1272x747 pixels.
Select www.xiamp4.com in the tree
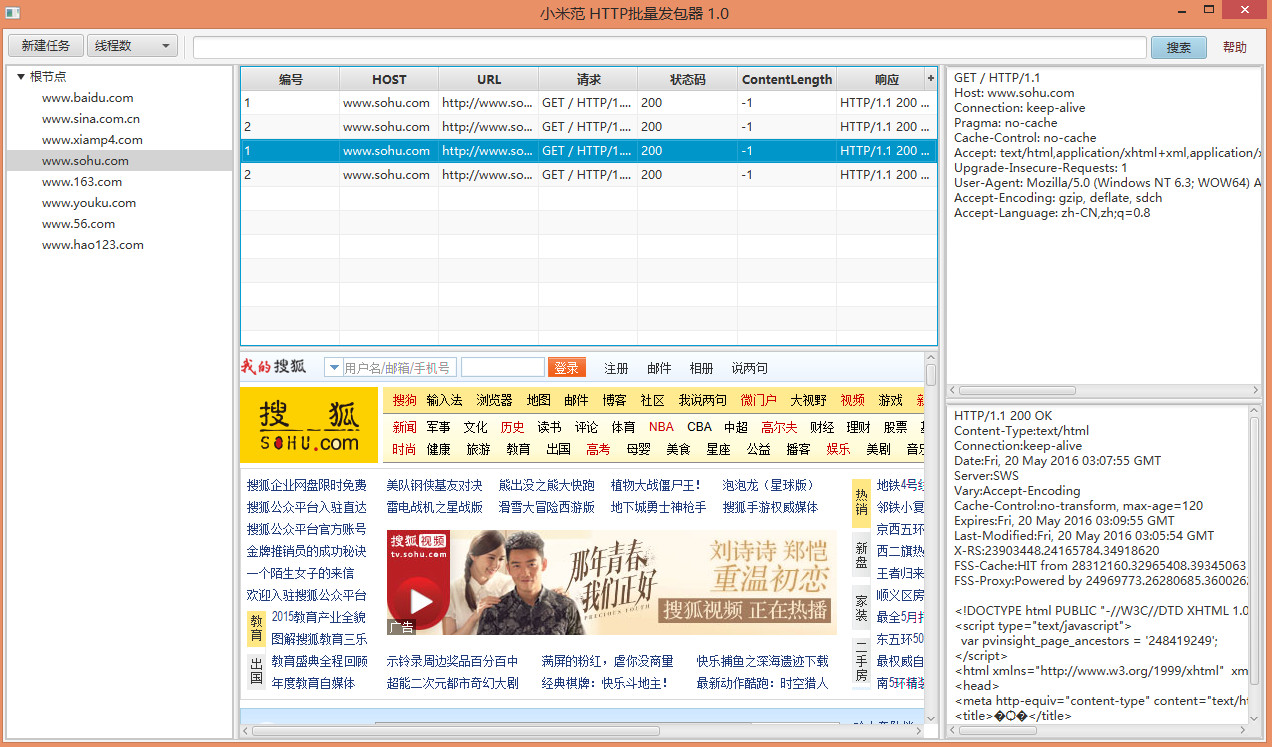pos(92,140)
